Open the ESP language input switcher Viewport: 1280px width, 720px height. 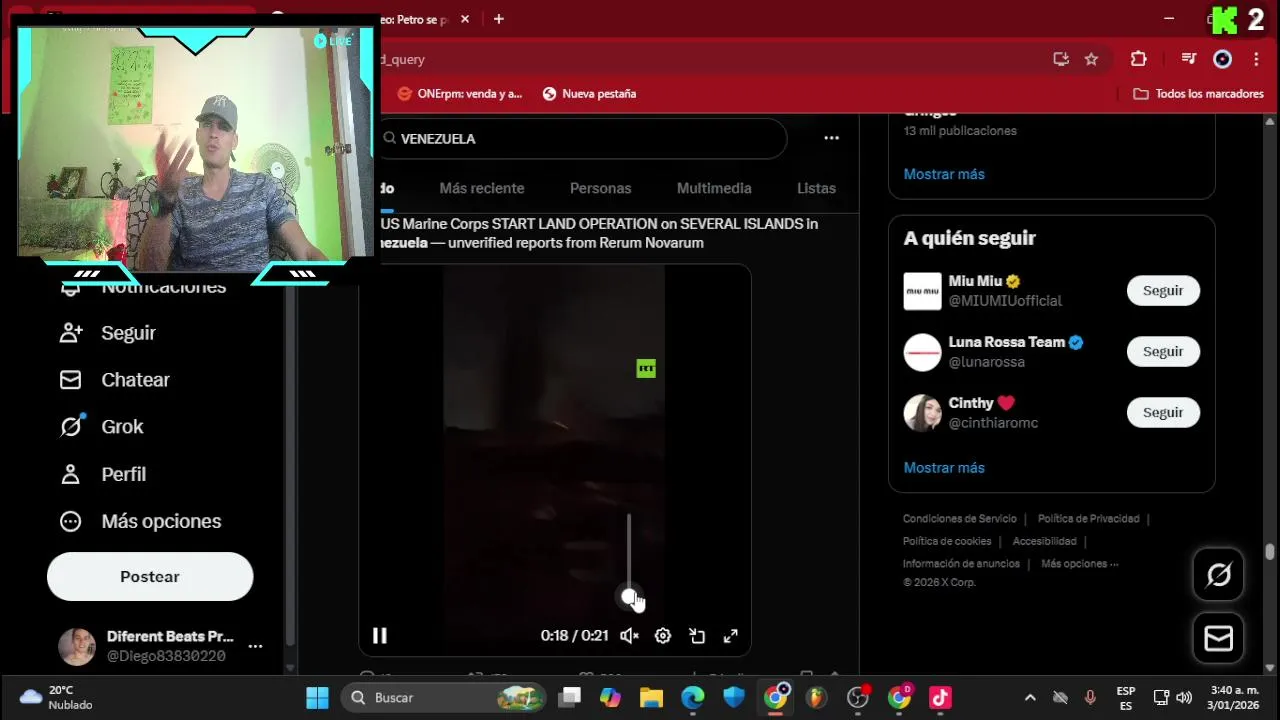click(1126, 697)
